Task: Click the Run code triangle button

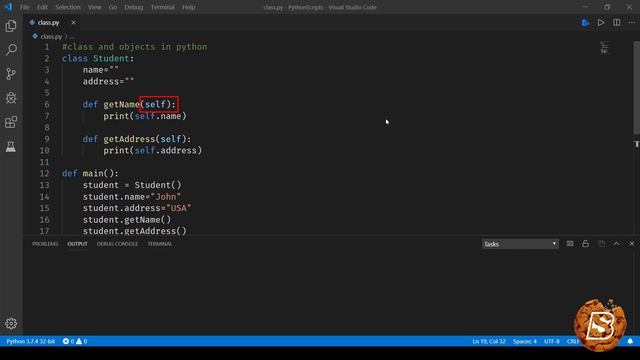Action: [x=601, y=22]
